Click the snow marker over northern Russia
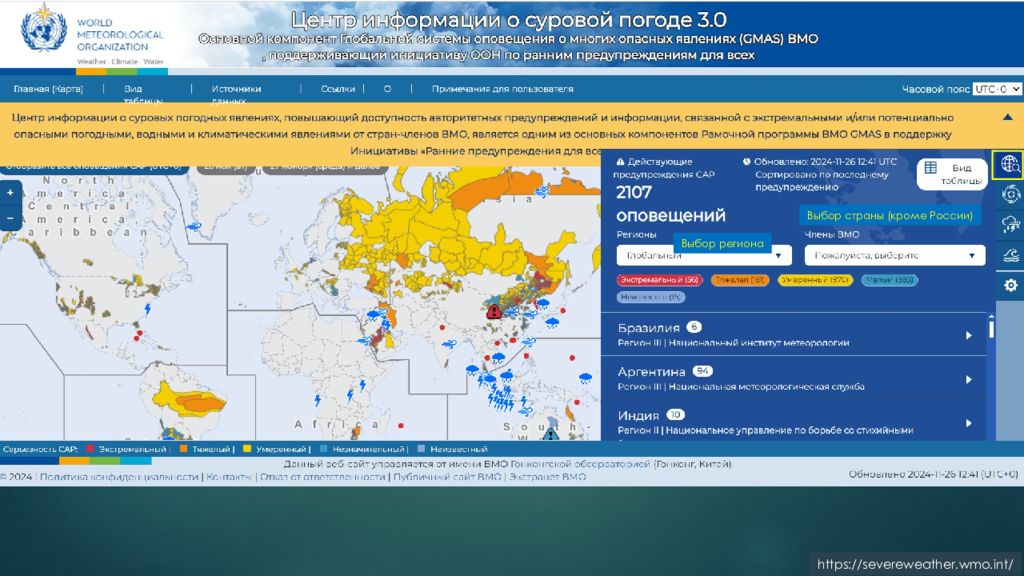The image size is (1024, 576). [x=542, y=192]
